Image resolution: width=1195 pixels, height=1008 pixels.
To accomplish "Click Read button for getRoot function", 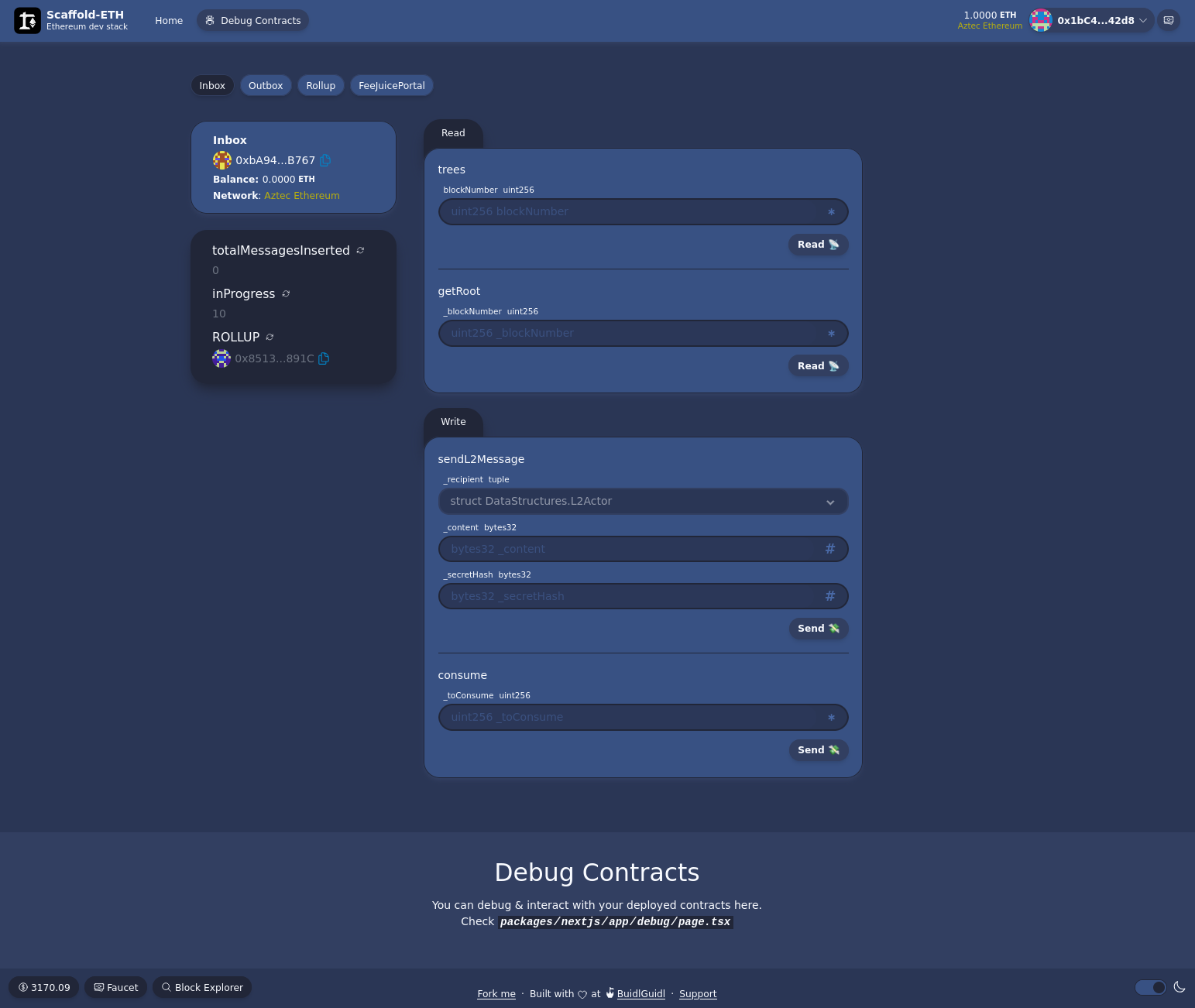I will (x=819, y=366).
